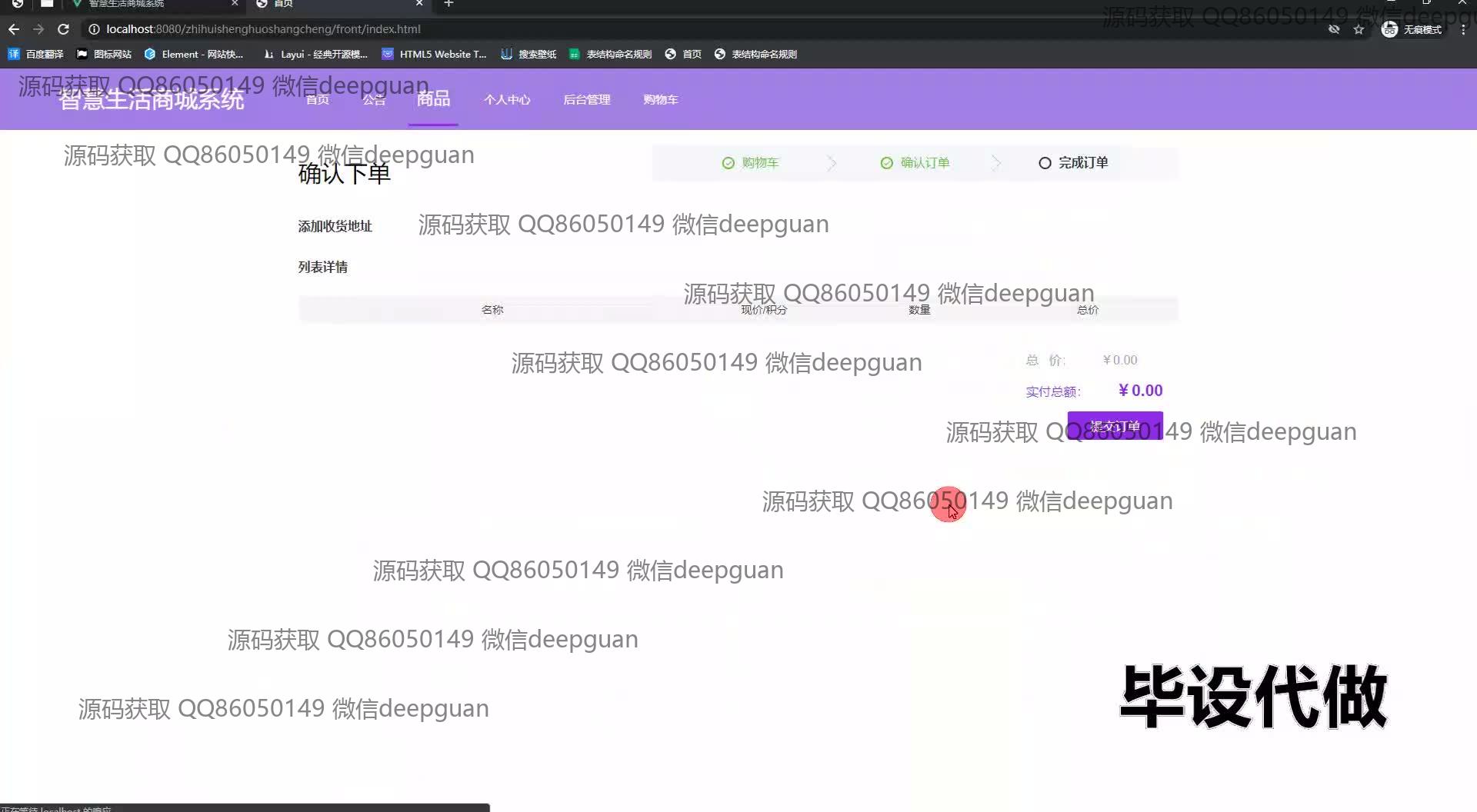Bookmark this page with star icon
The width and height of the screenshot is (1477, 812).
pyautogui.click(x=1359, y=29)
